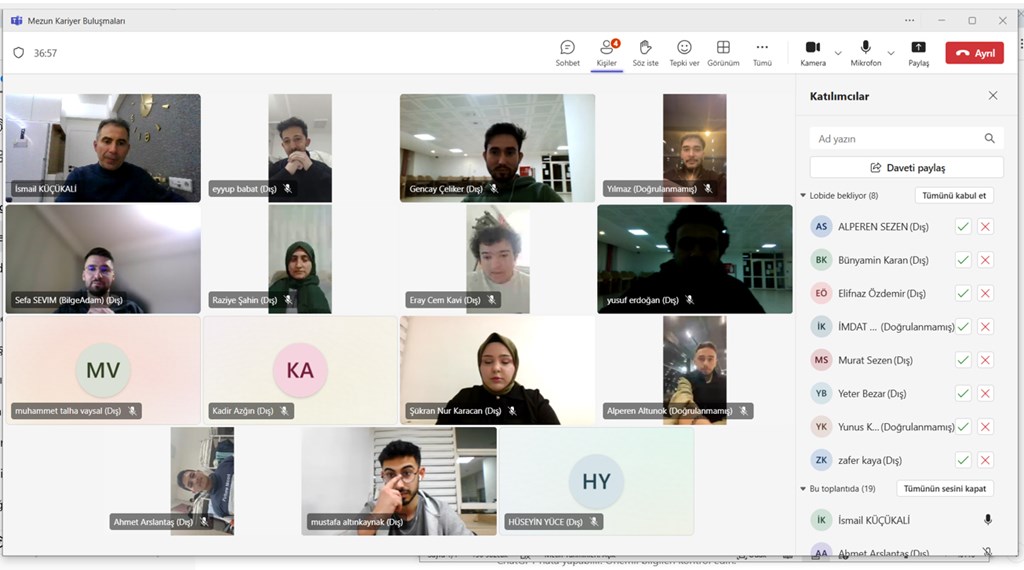1024x570 pixels.
Task: Close the Katılımcılar panel
Action: click(992, 96)
